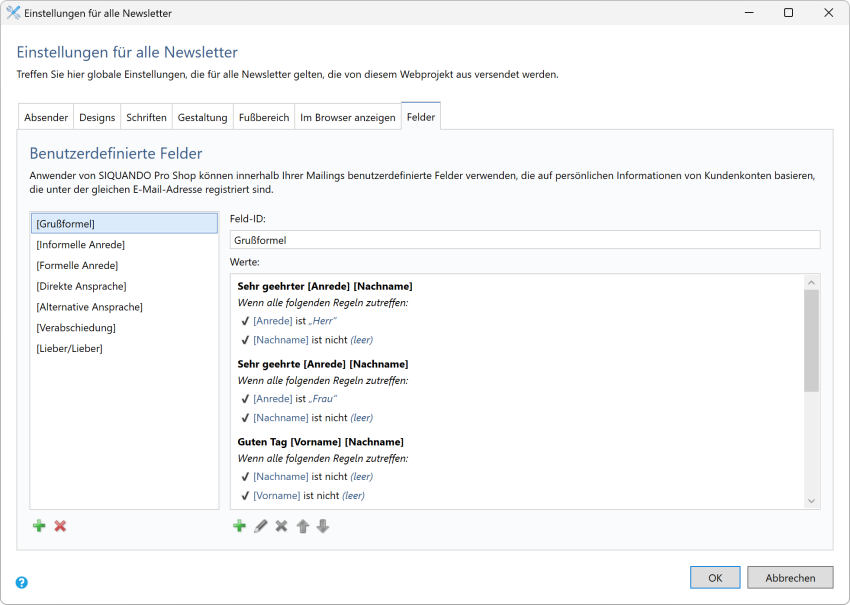Click green plus below the field list

pyautogui.click(x=39, y=526)
